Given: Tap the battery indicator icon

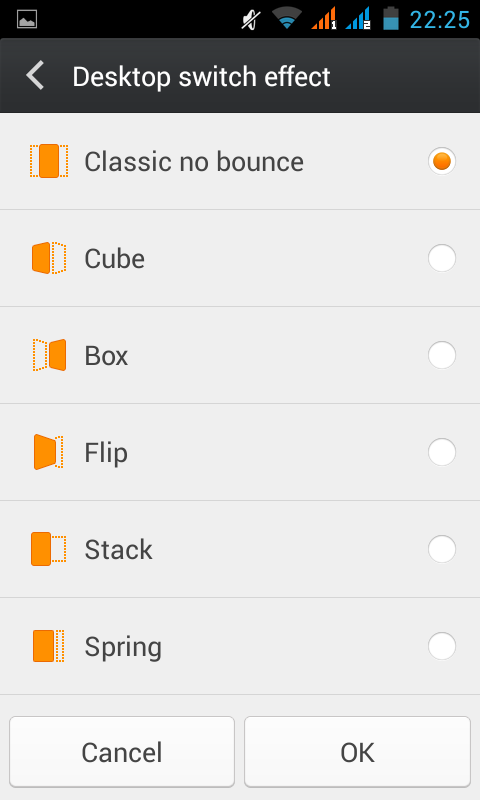Looking at the screenshot, I should [x=391, y=19].
